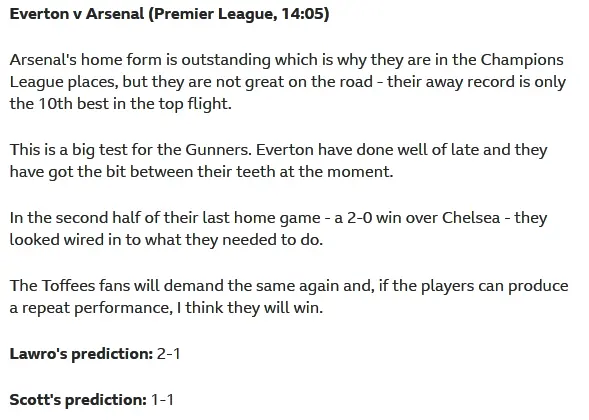589x420 pixels.
Task: Click the bold 'Lawro's prediction:' label
Action: (81, 354)
